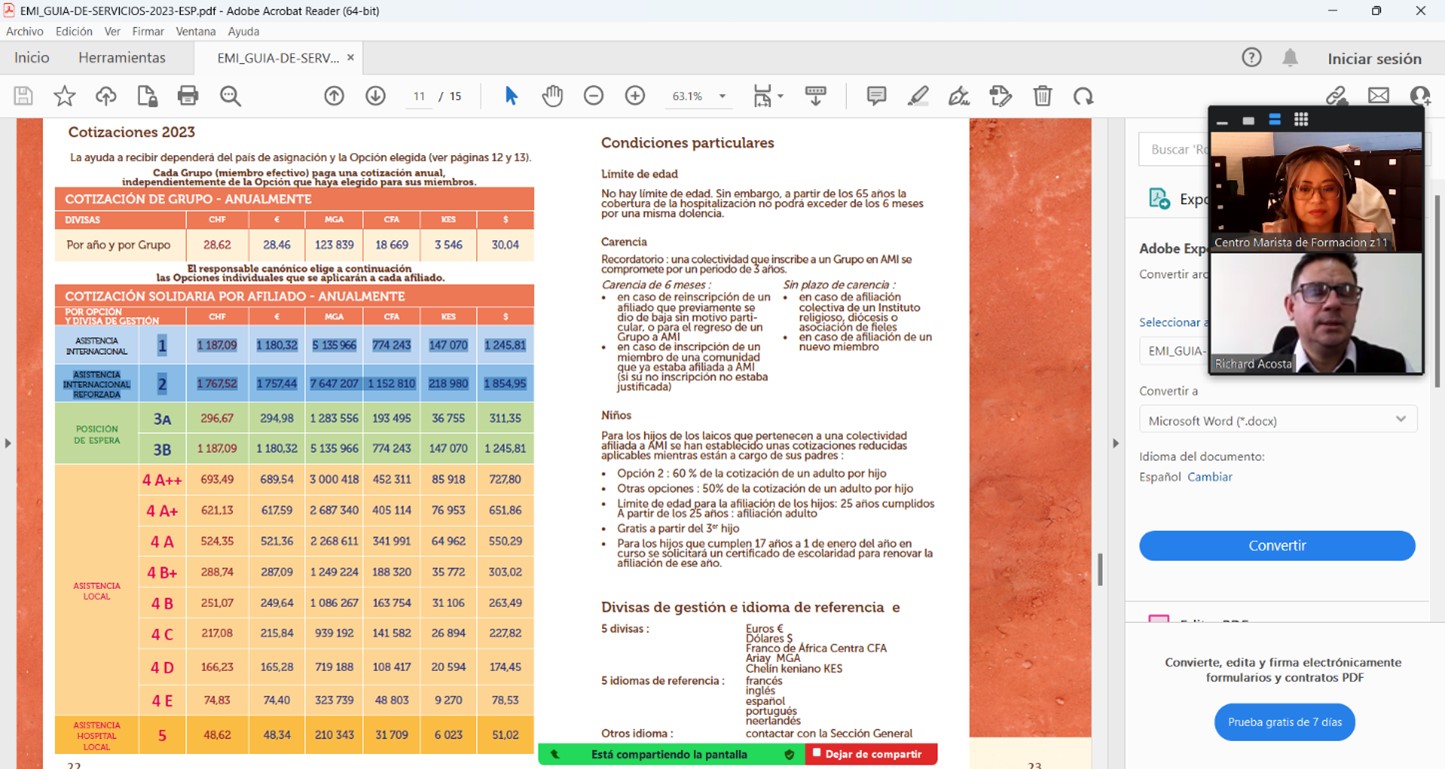Click the scrolling mode keyboard icon
This screenshot has height=769, width=1445.
pyautogui.click(x=815, y=96)
